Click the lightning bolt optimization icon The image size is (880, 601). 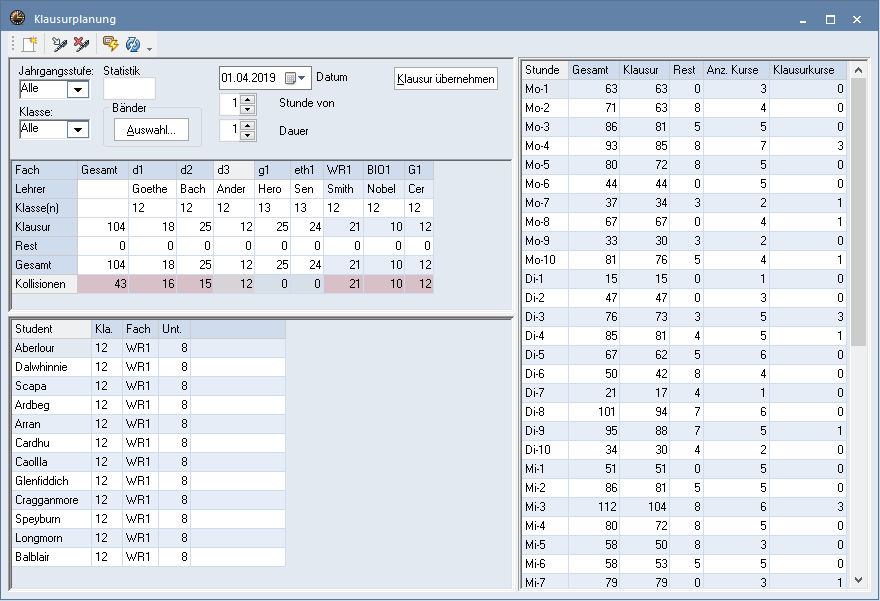point(110,44)
